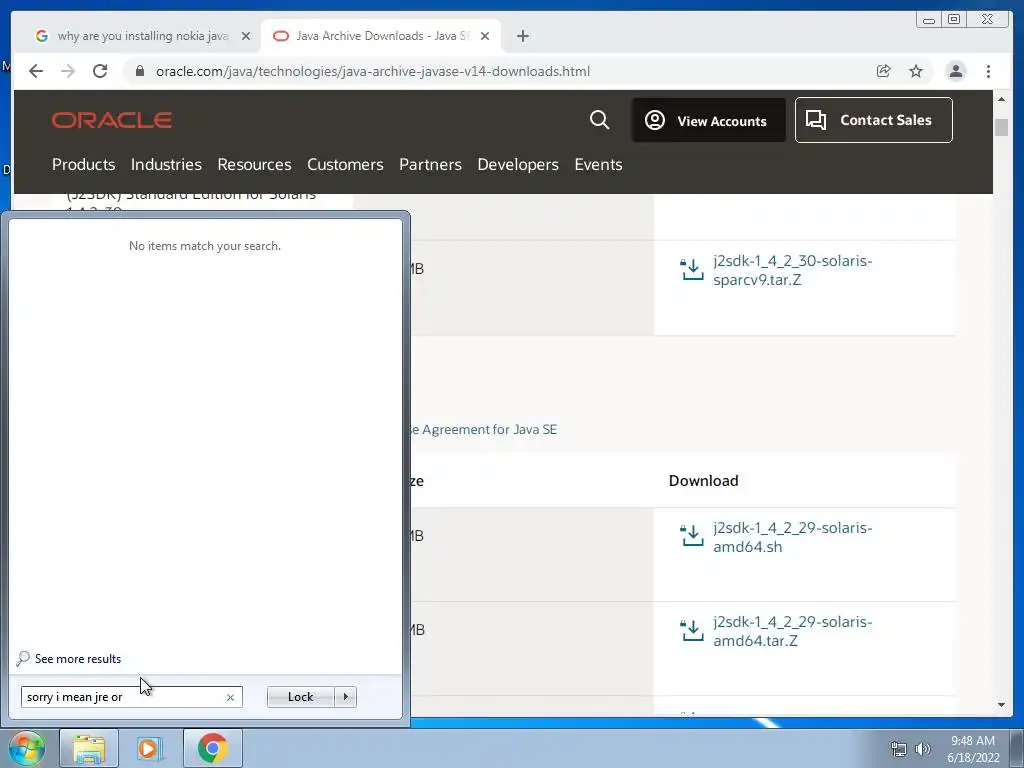The image size is (1024, 768).
Task: Open the Products menu
Action: [x=84, y=165]
